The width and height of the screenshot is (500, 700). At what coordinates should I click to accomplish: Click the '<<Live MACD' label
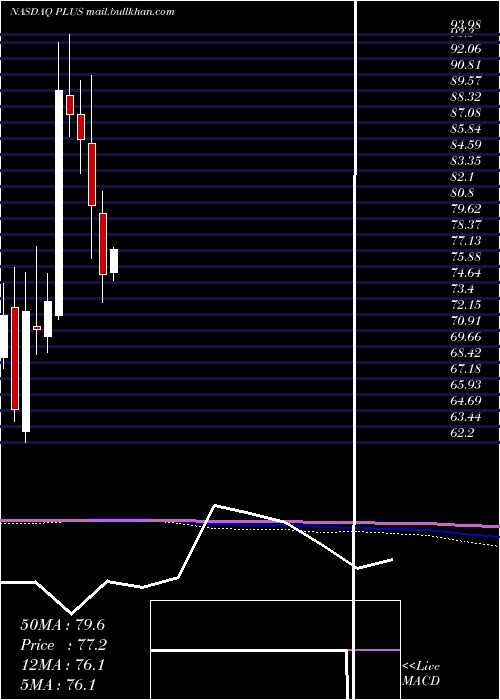pos(421,674)
